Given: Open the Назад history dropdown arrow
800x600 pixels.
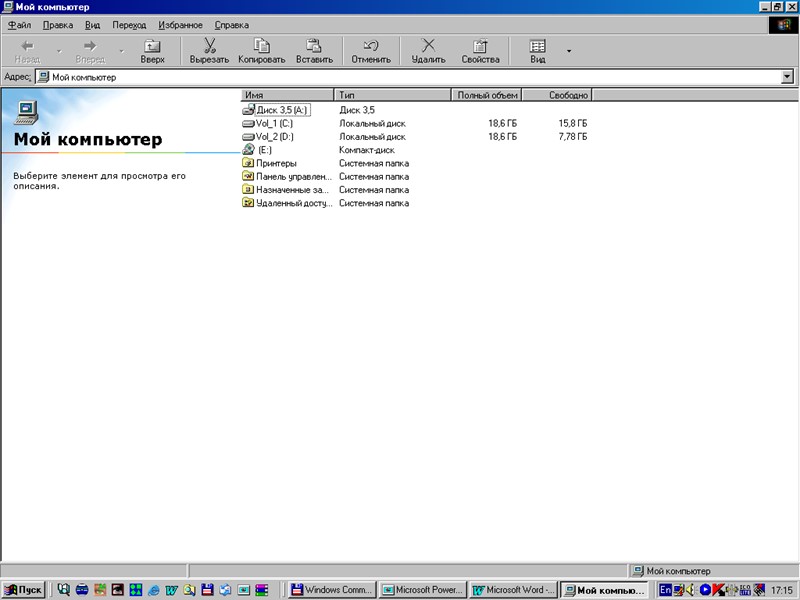Looking at the screenshot, I should 59,51.
